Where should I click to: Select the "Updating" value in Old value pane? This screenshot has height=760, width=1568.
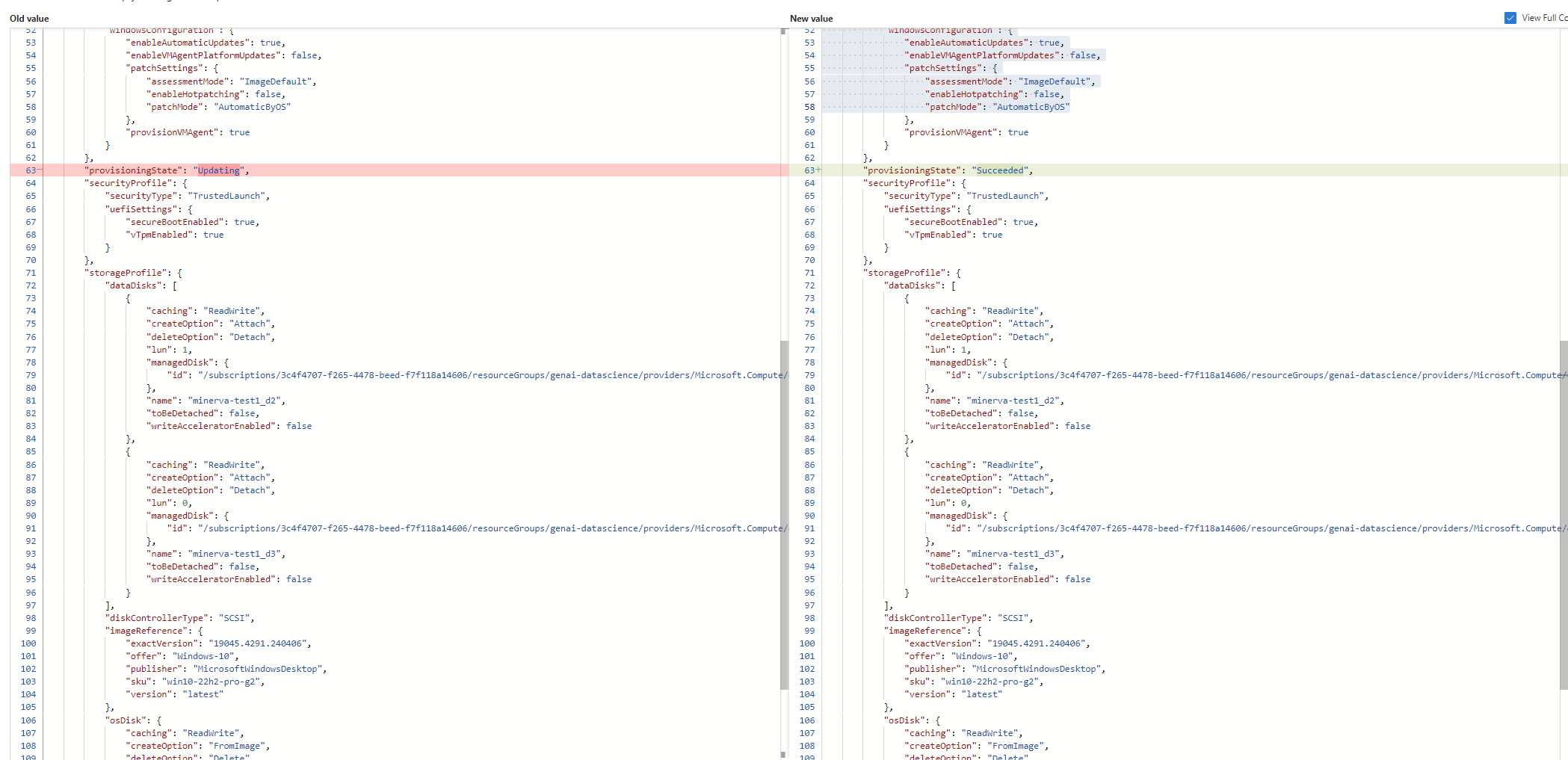tap(218, 170)
